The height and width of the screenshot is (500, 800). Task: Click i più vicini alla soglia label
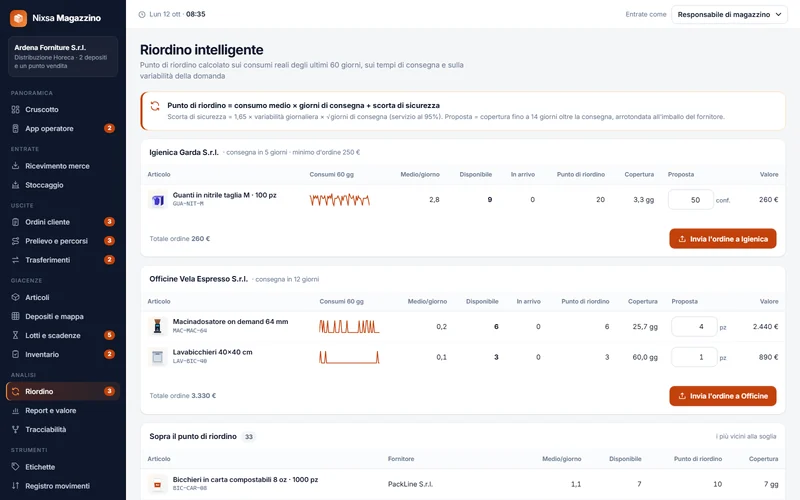[745, 437]
